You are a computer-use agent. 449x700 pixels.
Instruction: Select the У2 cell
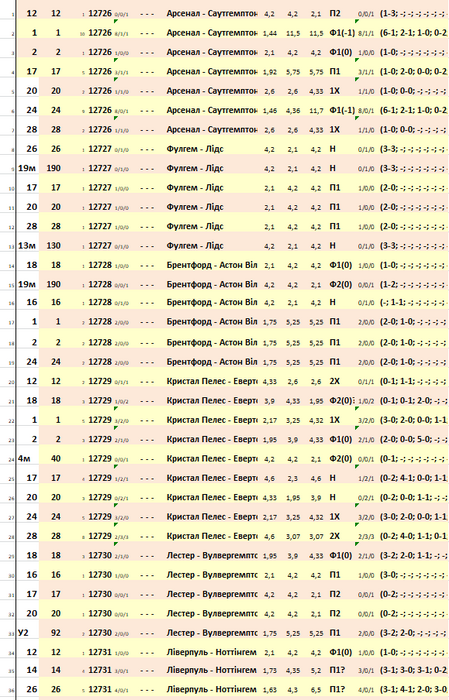click(x=23, y=633)
